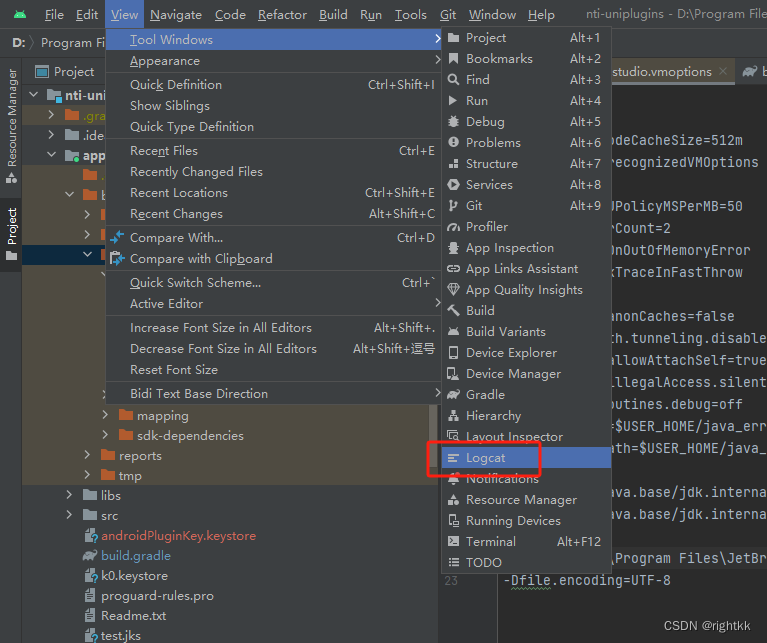Click the Find magnifier icon

pyautogui.click(x=453, y=80)
